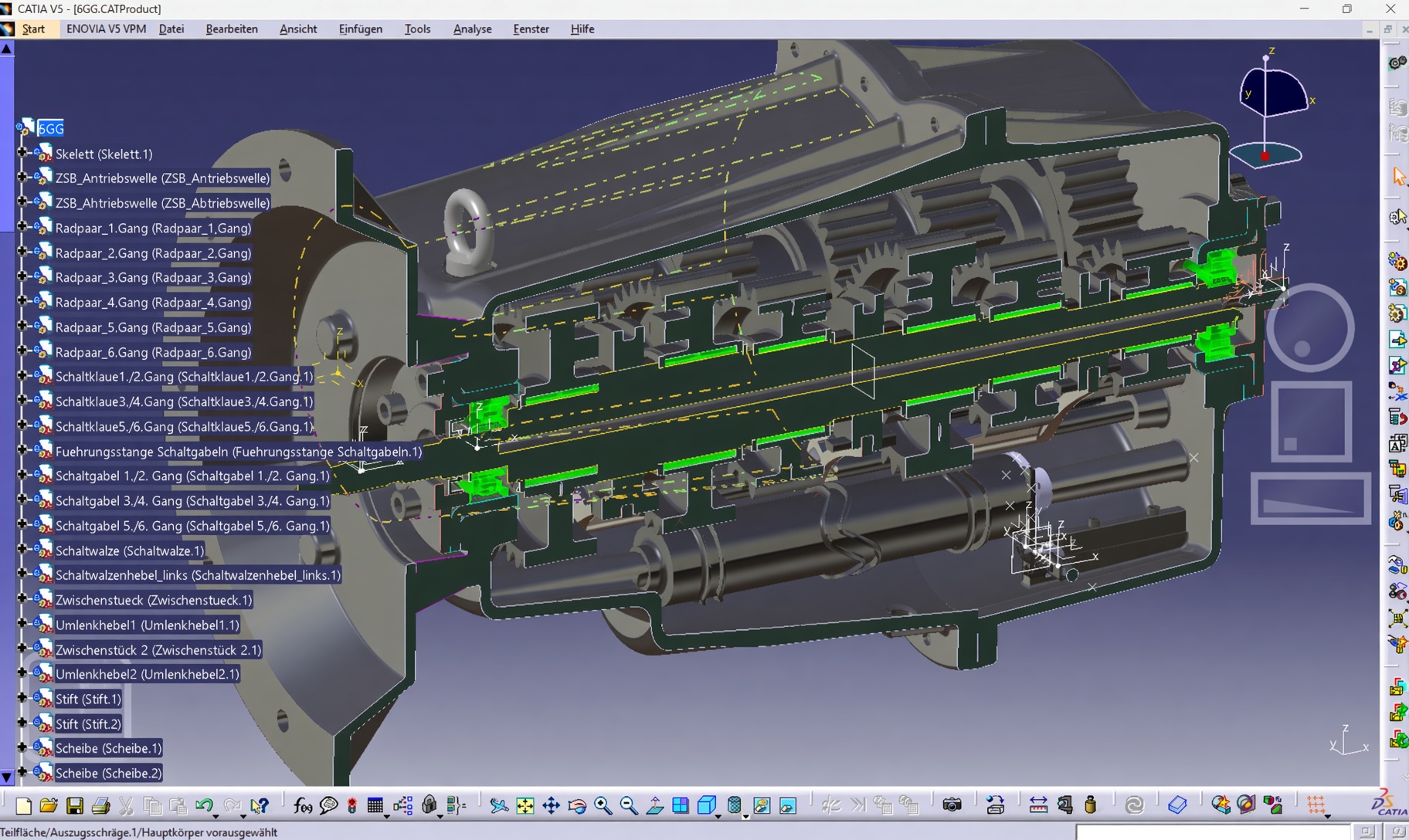Open the What's This help pointer
Image resolution: width=1409 pixels, height=840 pixels.
tap(260, 806)
